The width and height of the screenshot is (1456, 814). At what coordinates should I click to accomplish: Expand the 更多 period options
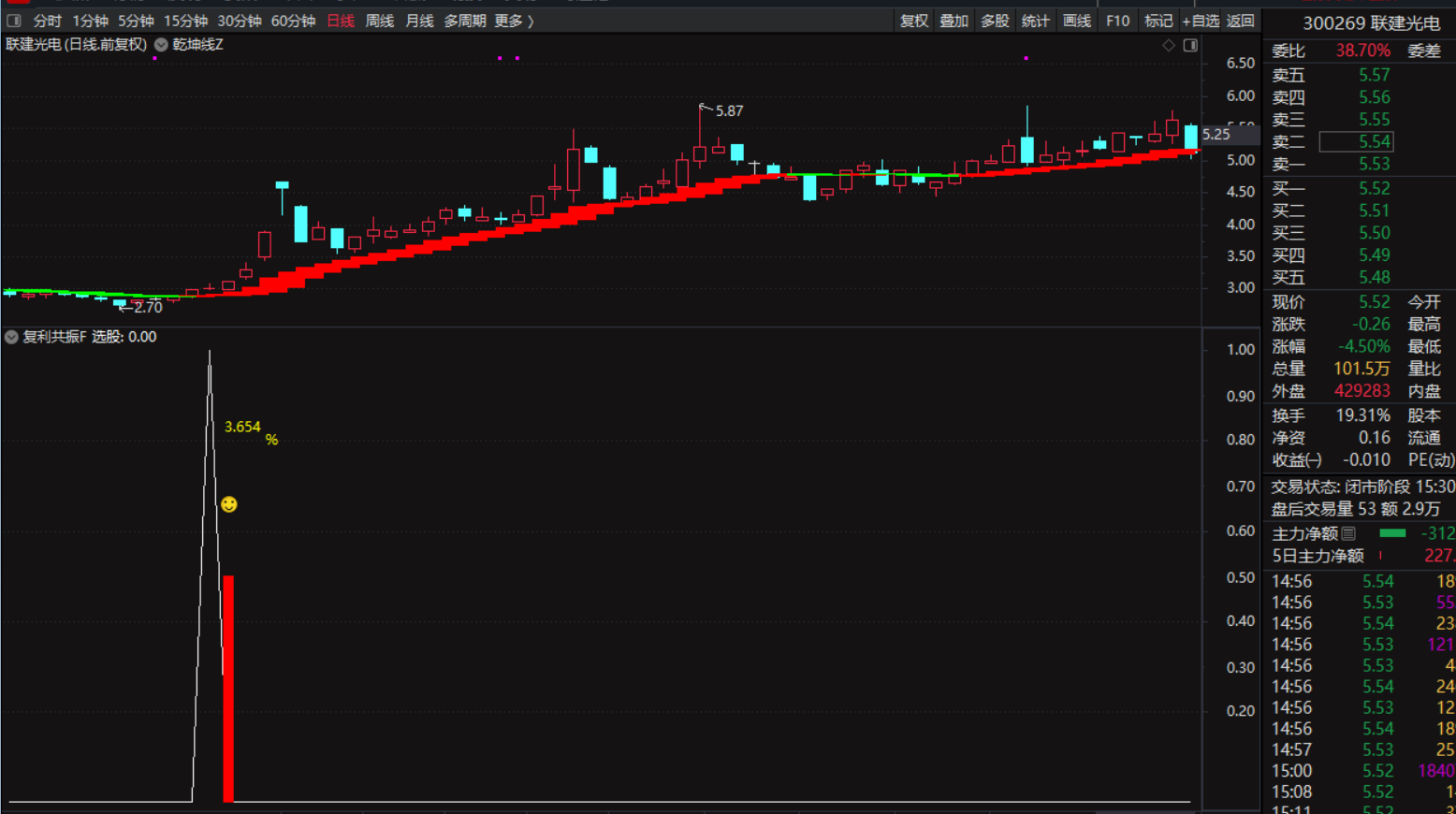(x=514, y=21)
